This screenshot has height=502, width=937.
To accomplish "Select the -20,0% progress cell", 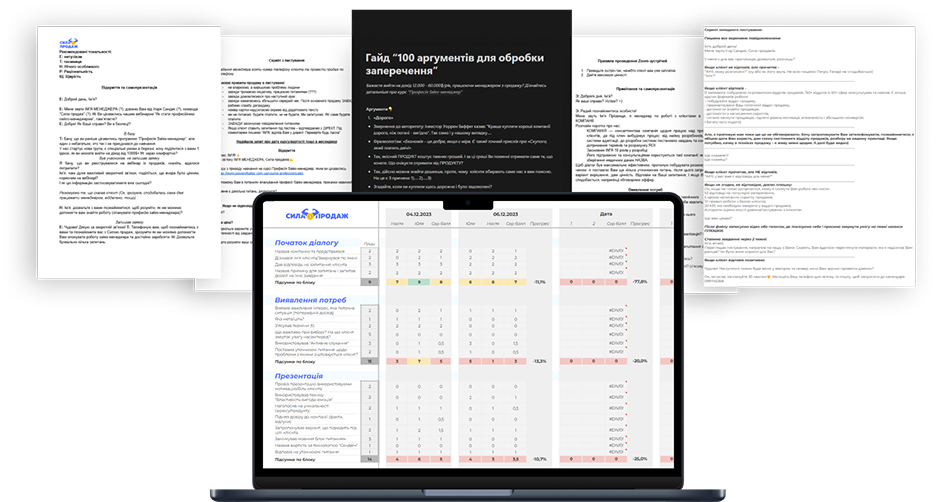I will (x=639, y=361).
